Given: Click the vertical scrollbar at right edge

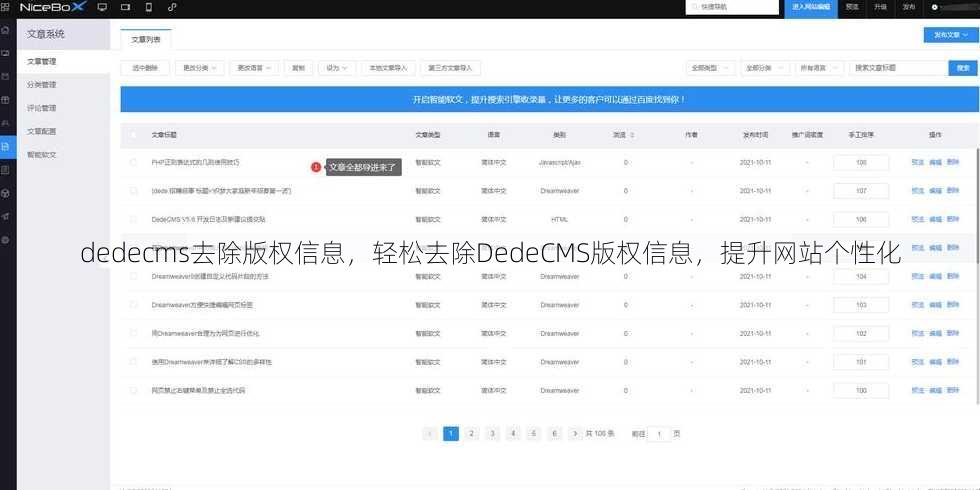Looking at the screenshot, I should point(978,275).
